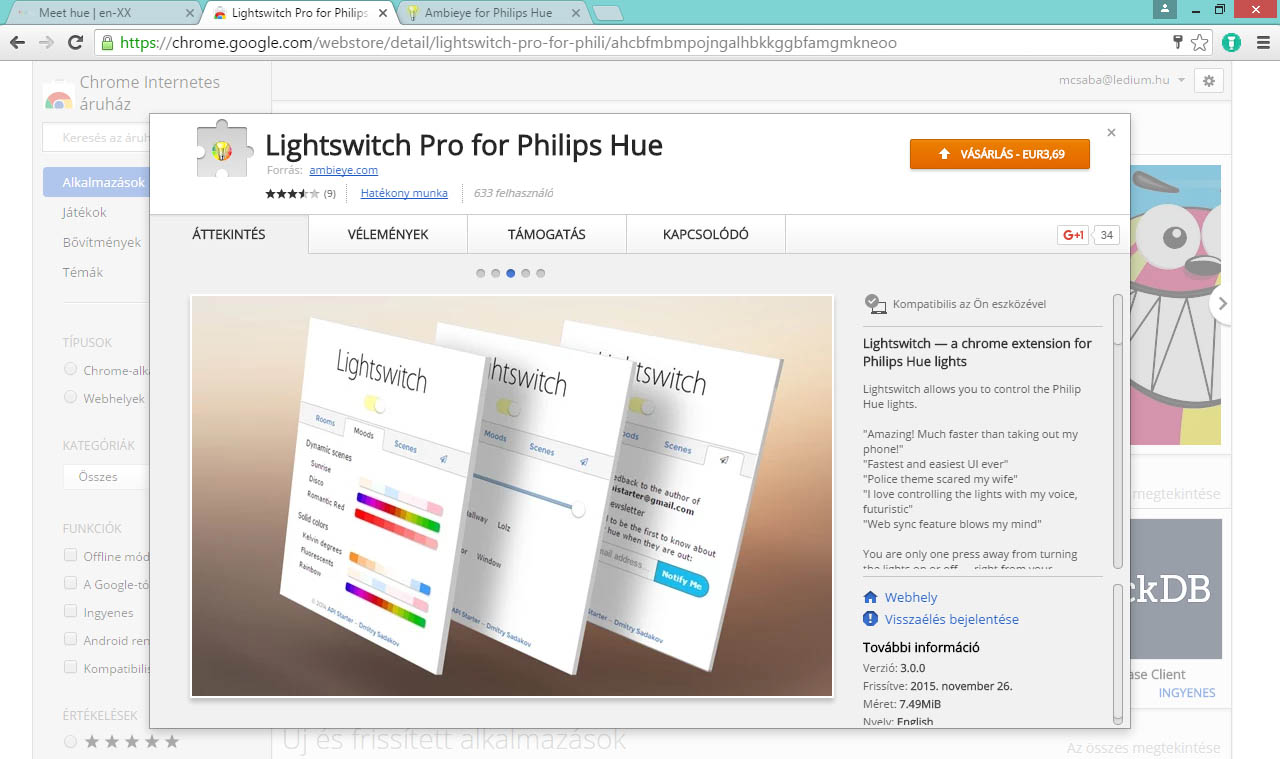Click the Chrome Web Store logo
The width and height of the screenshot is (1280, 759).
(58, 97)
